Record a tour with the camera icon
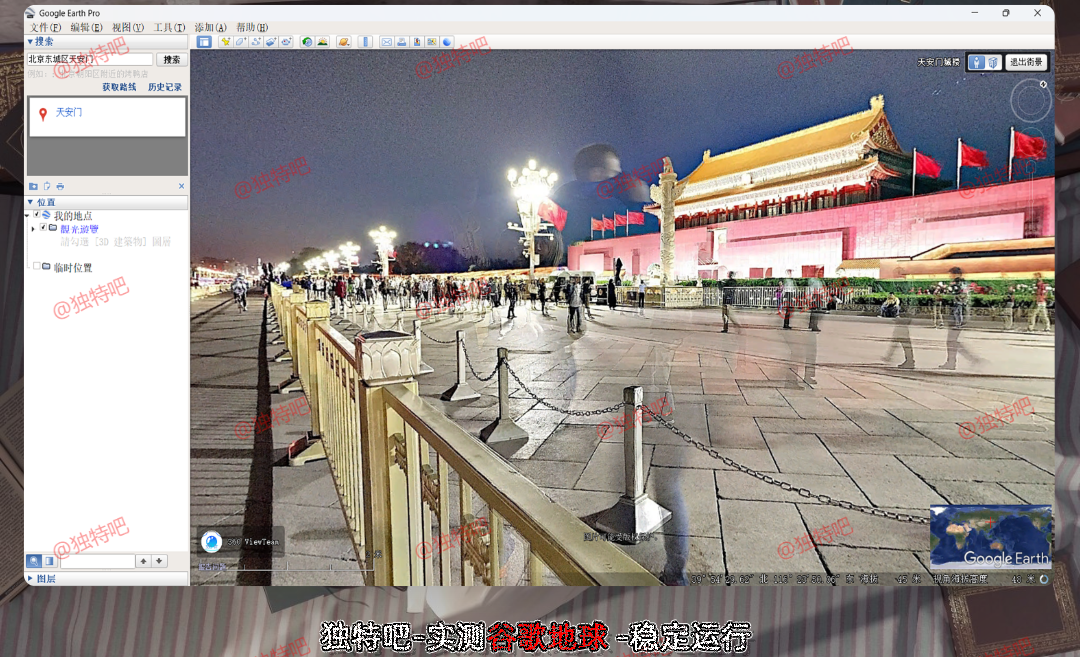This screenshot has width=1080, height=657. click(286, 42)
